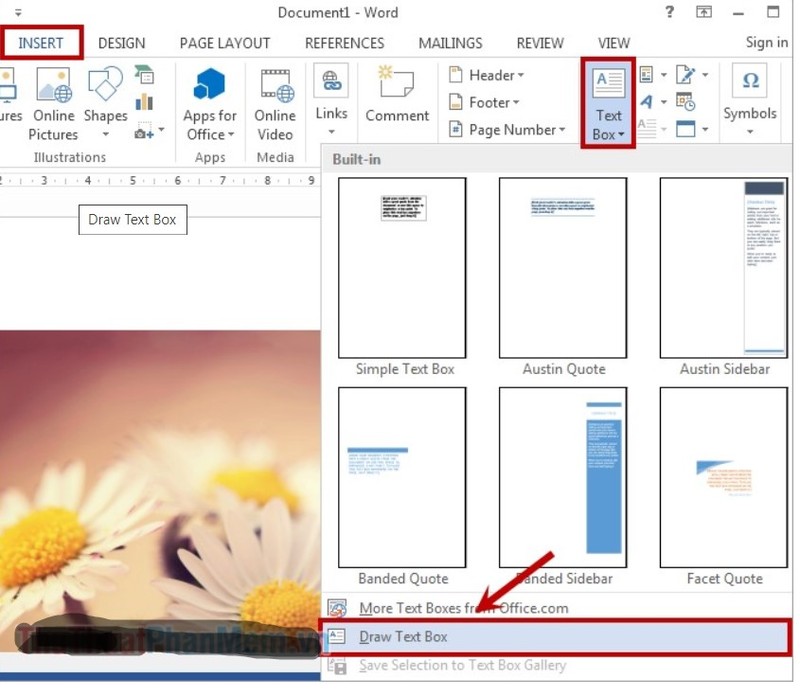800x696 pixels.
Task: Click the Quick Parts icon
Action: click(646, 75)
